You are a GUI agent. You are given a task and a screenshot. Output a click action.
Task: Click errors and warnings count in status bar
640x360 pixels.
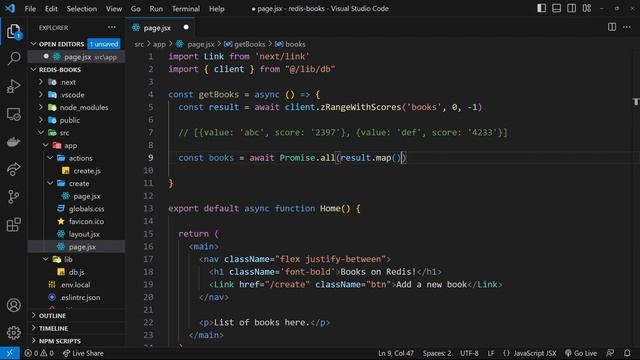(x=39, y=353)
